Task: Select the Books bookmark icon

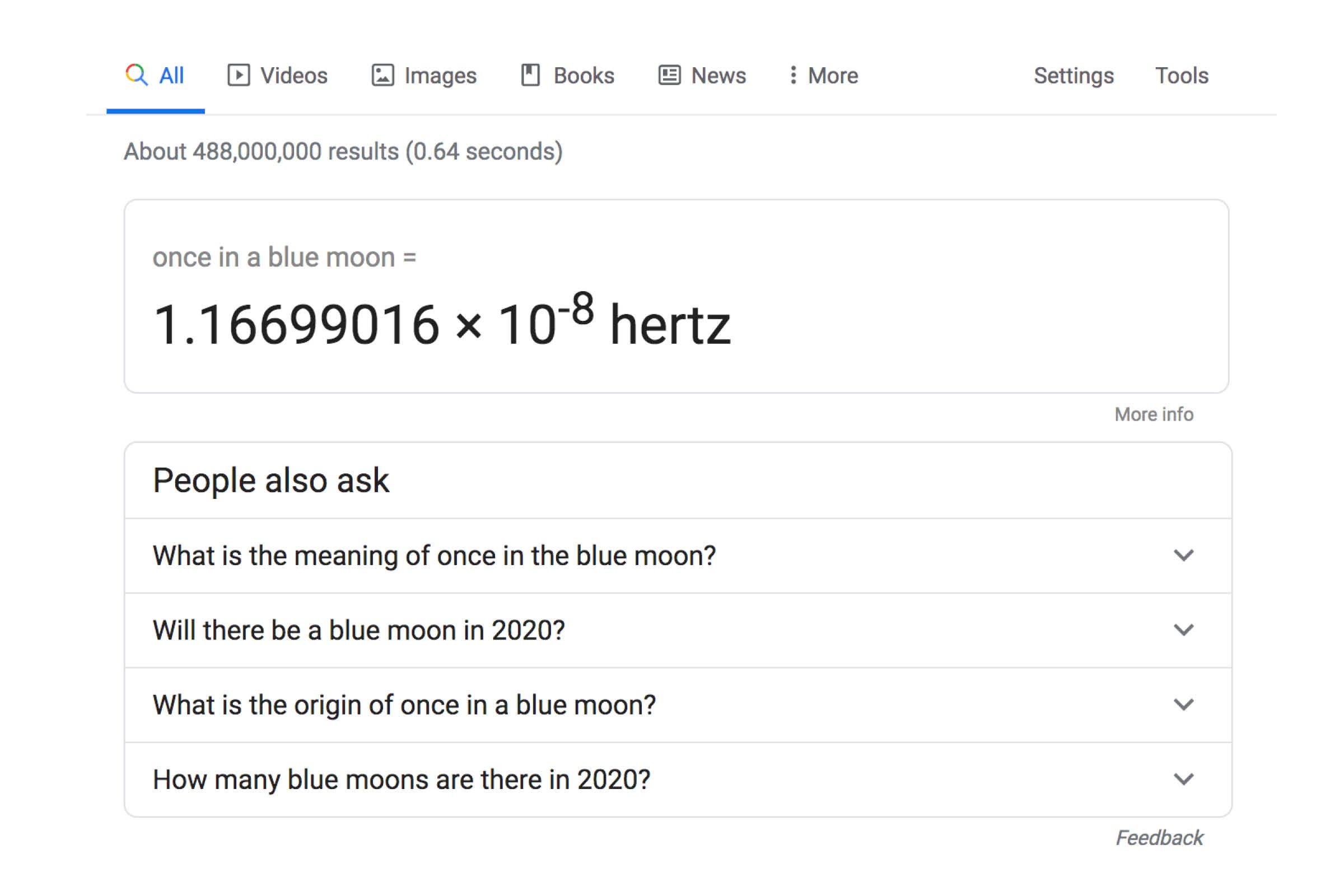Action: [x=531, y=75]
